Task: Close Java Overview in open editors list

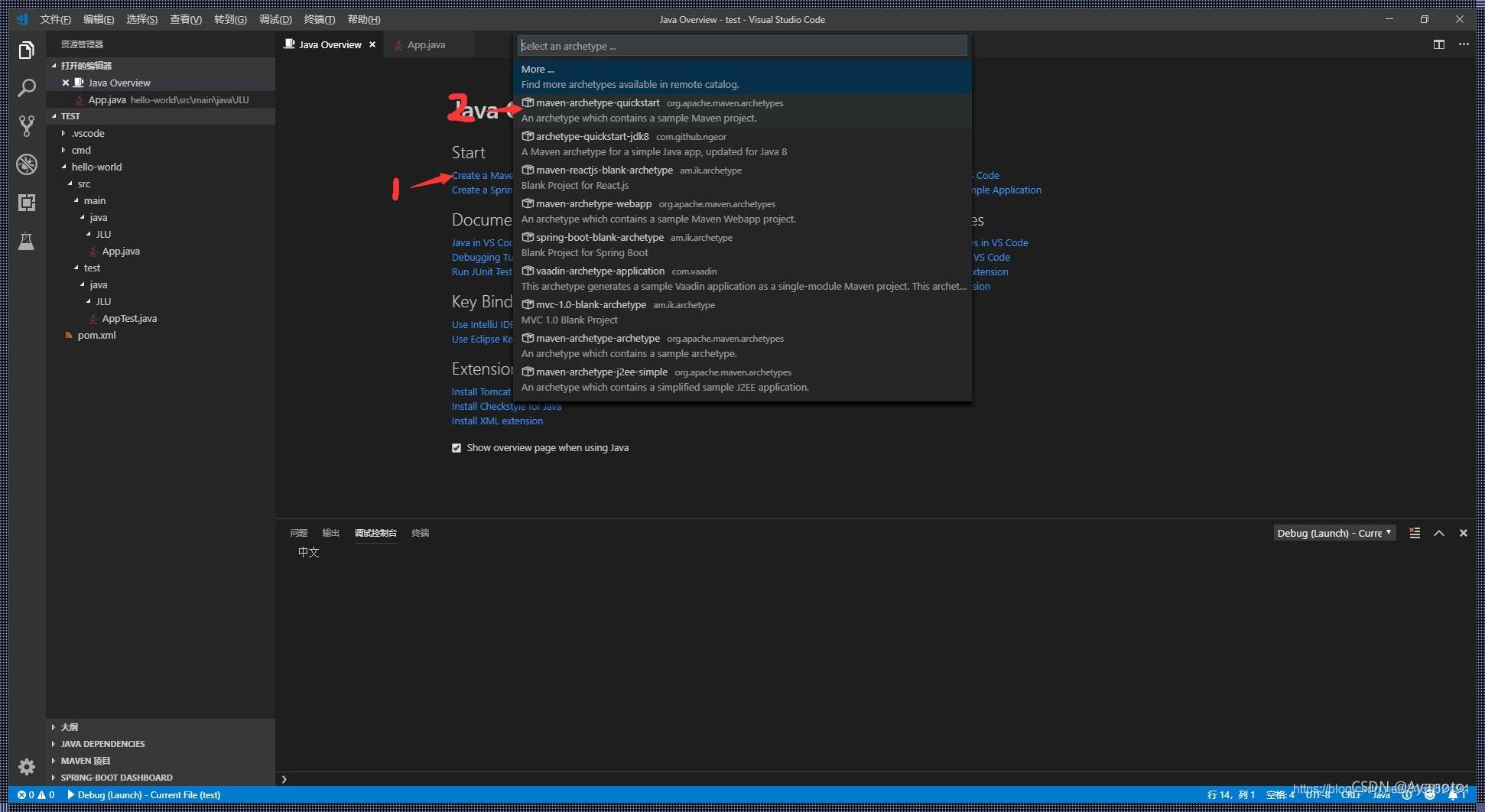Action: (x=66, y=83)
